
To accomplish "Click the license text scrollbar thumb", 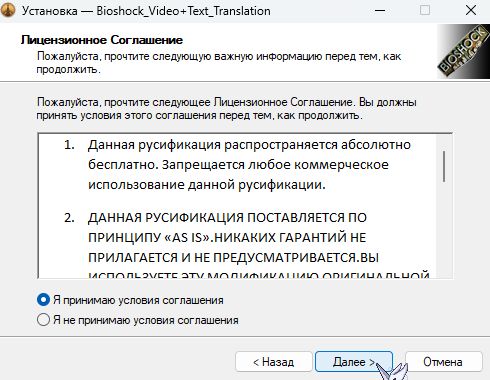I will coord(444,166).
